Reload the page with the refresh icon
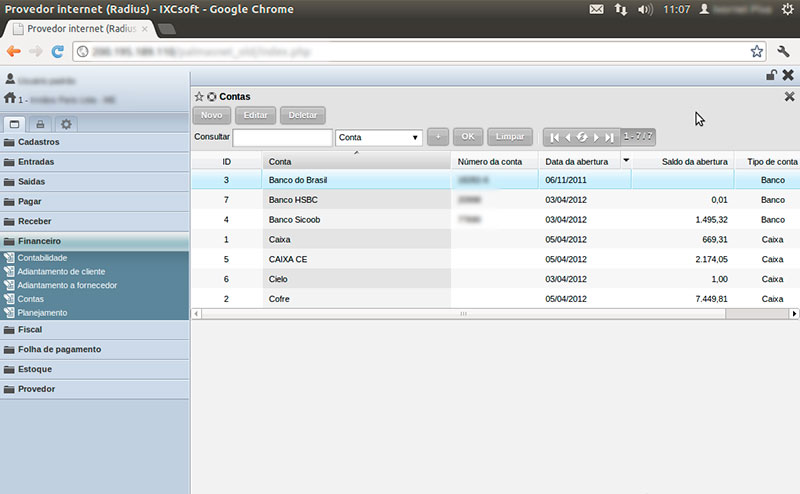Screen dimensions: 800x494 click(58, 52)
